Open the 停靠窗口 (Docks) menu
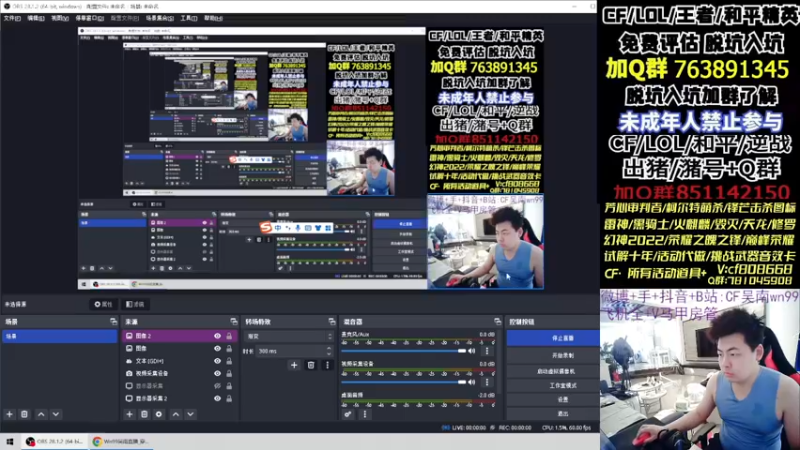This screenshot has height=450, width=800. [x=89, y=18]
